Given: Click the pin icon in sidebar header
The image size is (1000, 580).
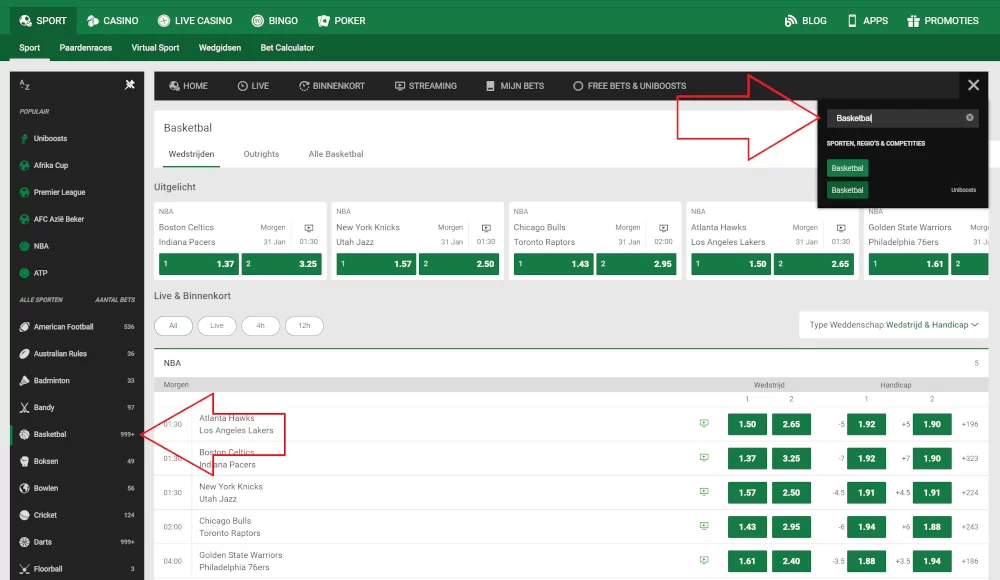Looking at the screenshot, I should point(129,84).
